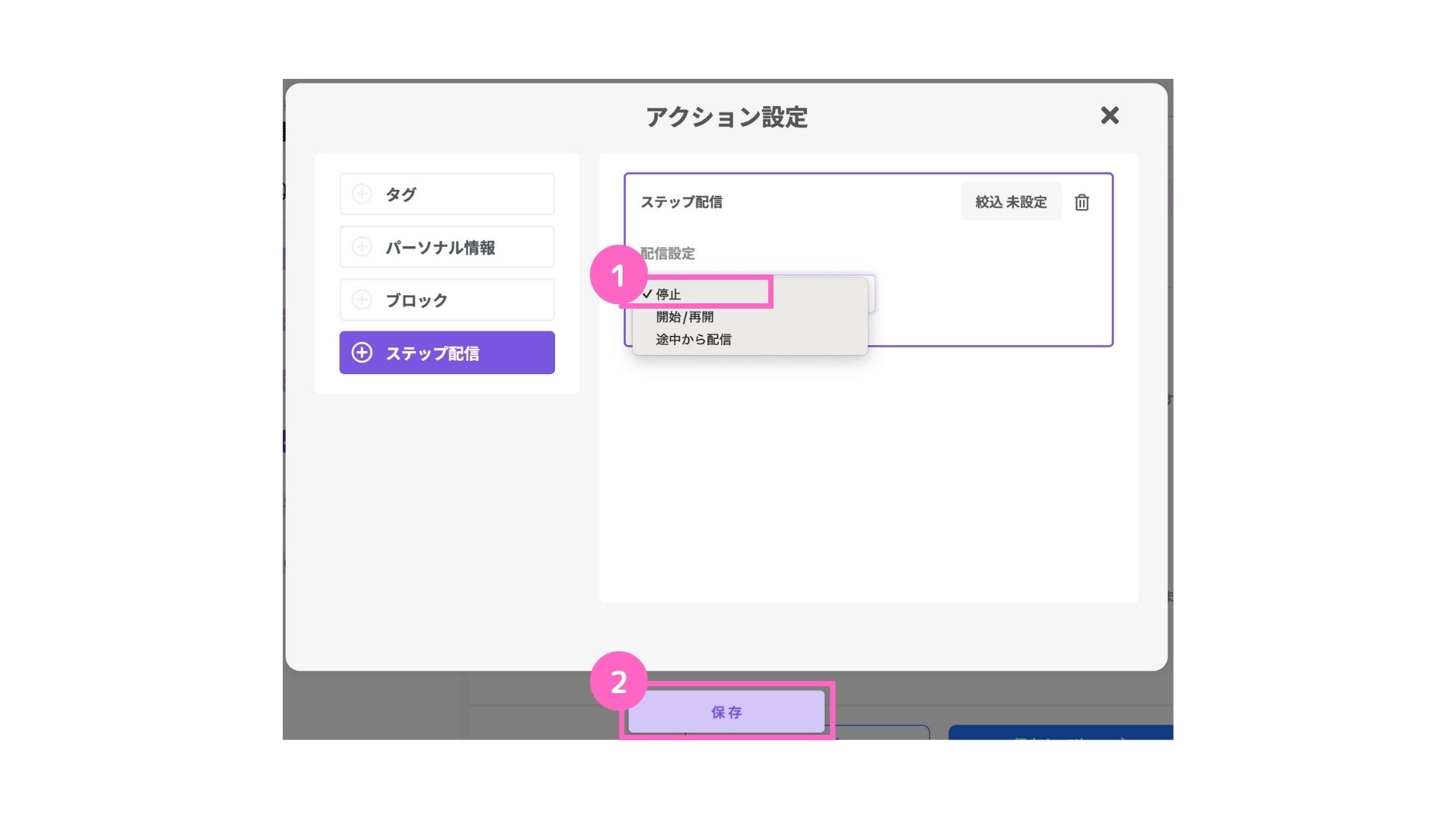This screenshot has height=819, width=1456.
Task: Save settings with the 保存 button
Action: click(x=726, y=712)
